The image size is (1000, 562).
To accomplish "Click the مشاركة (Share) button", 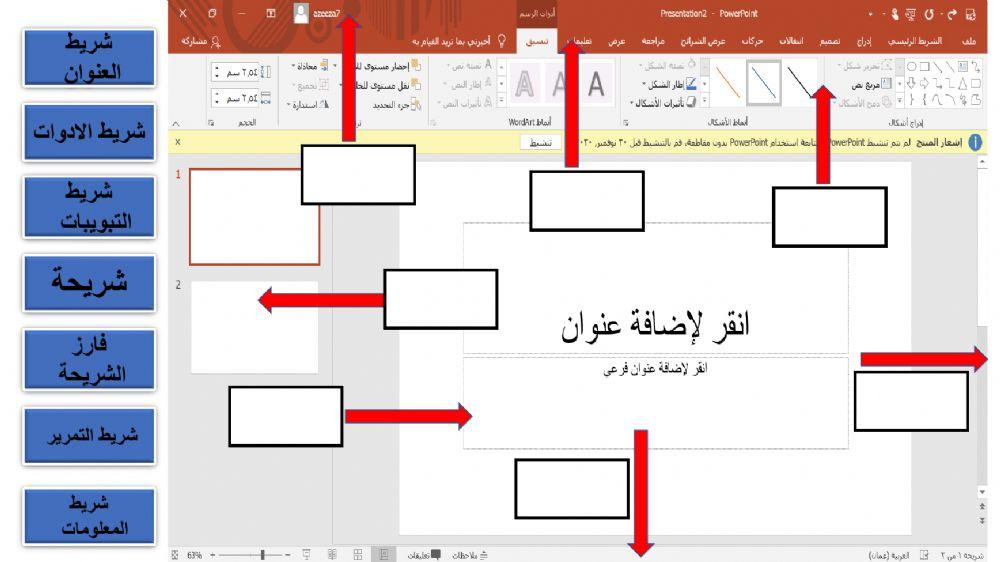I will point(201,41).
